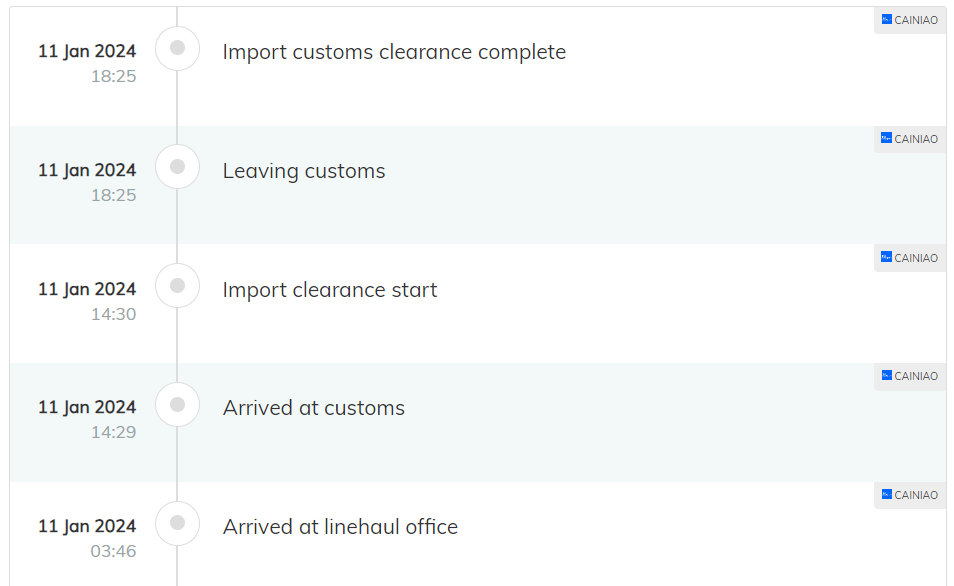Image resolution: width=954 pixels, height=586 pixels.
Task: Click the 'Import customs clearance complete' status text
Action: tap(394, 52)
